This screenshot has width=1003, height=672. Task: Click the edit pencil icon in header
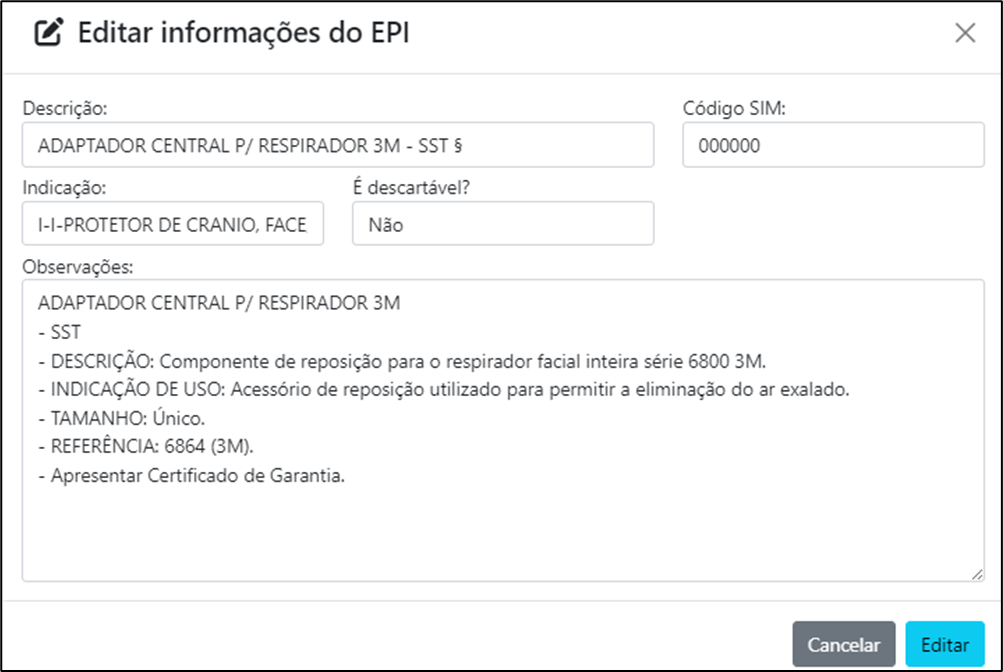point(49,33)
